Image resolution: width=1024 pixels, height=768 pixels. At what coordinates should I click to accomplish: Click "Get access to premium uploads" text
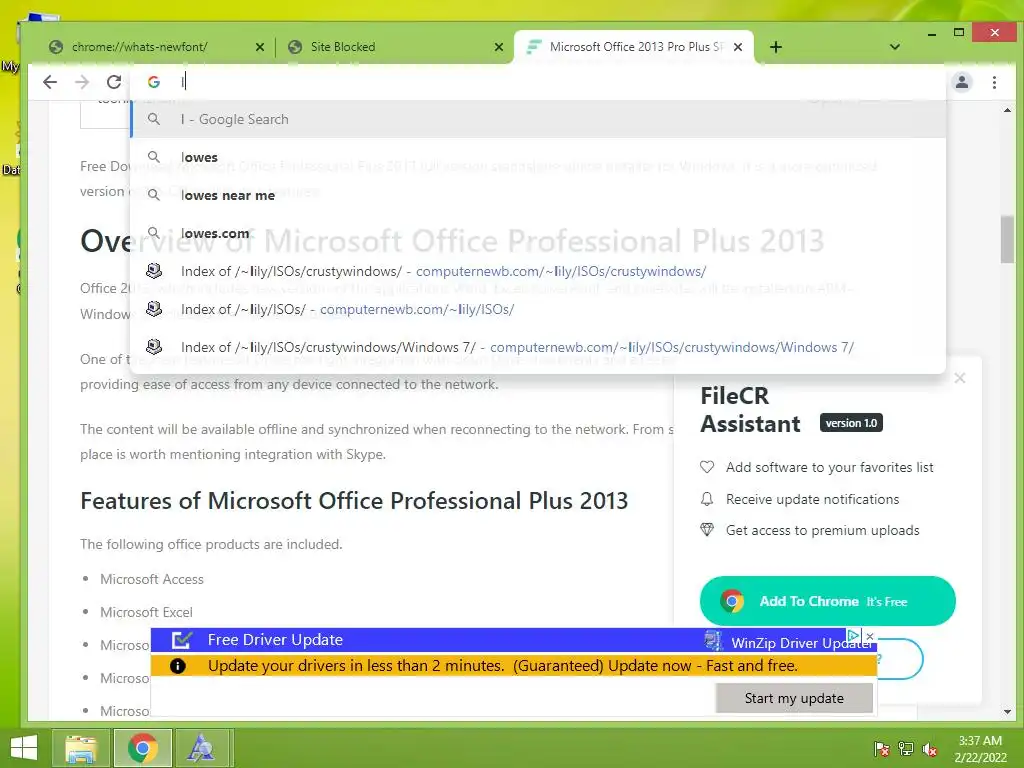point(822,530)
